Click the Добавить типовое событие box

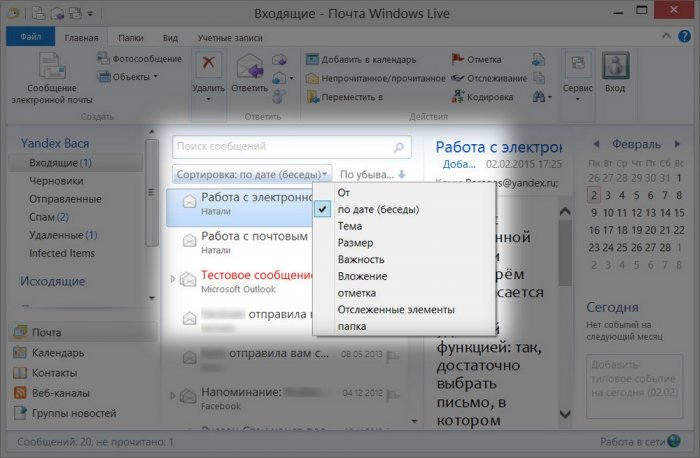click(634, 387)
